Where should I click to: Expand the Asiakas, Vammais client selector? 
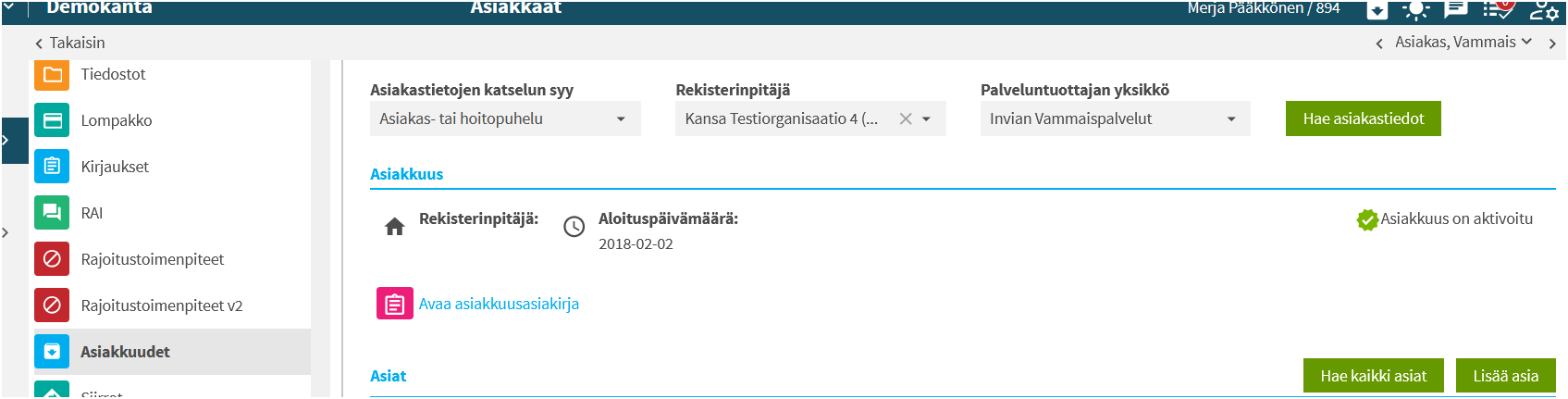(x=1463, y=43)
